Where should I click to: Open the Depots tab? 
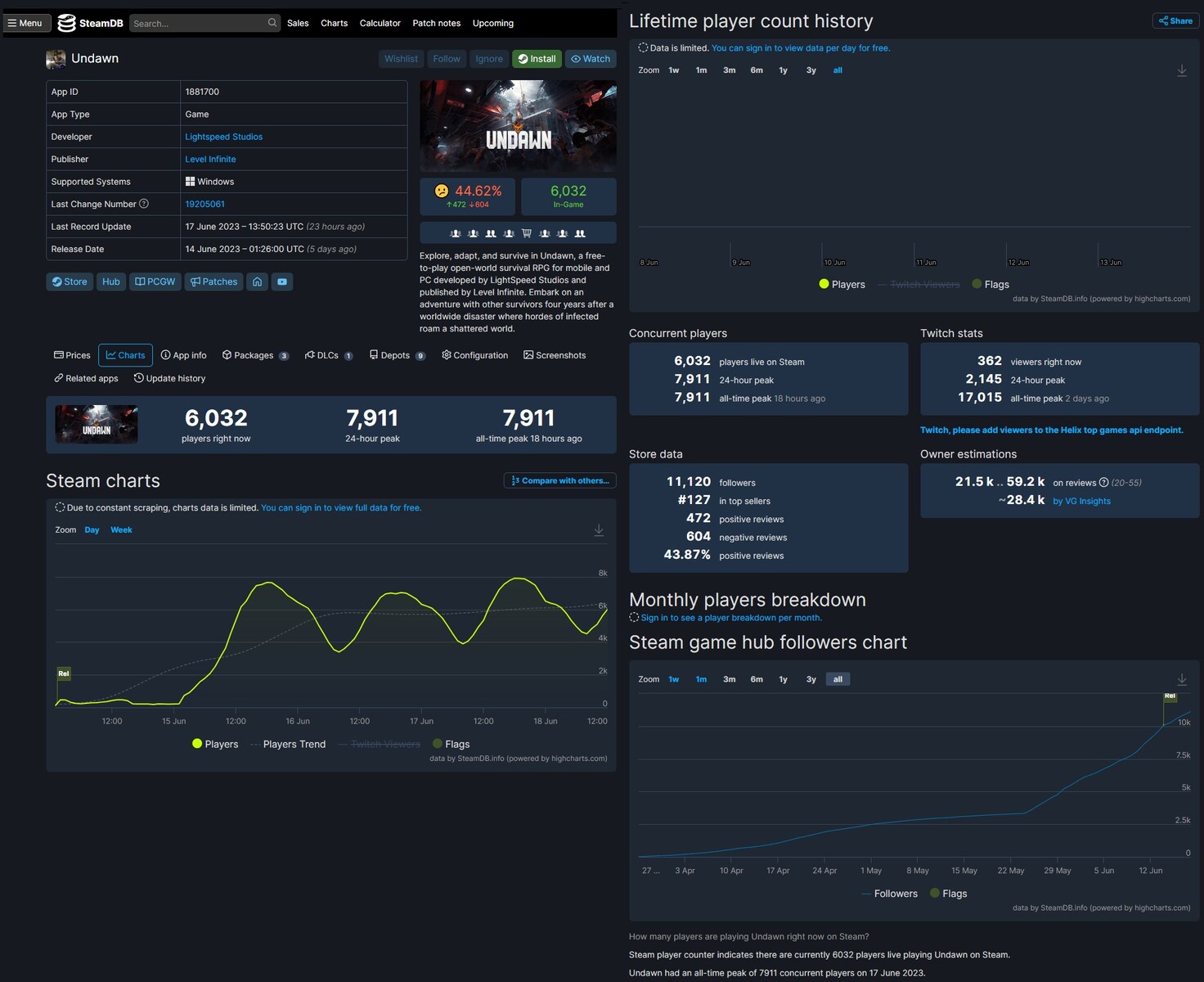(398, 355)
